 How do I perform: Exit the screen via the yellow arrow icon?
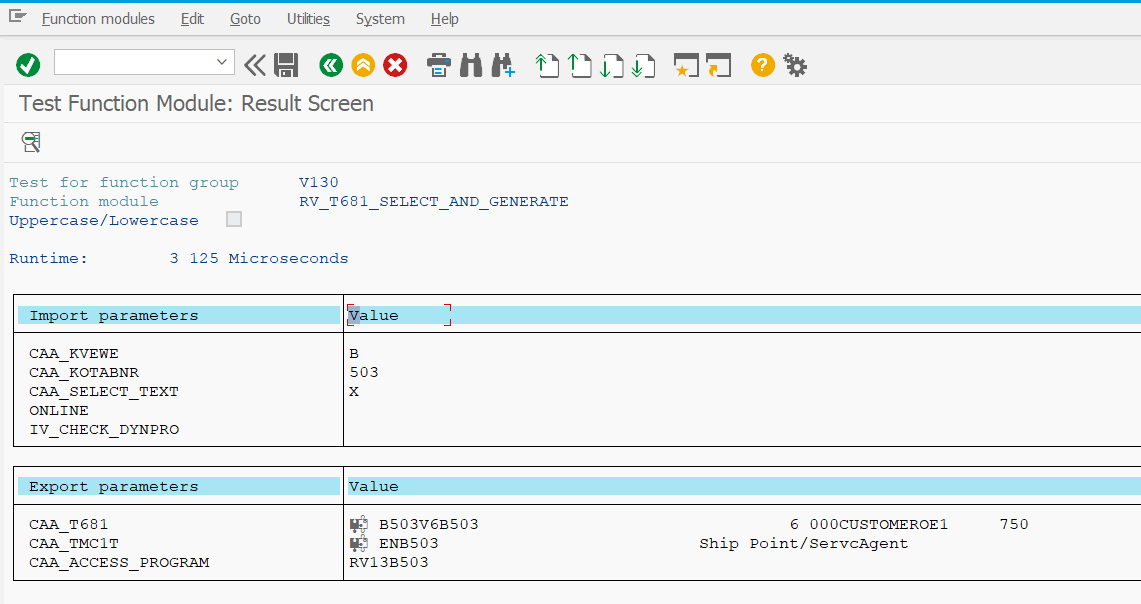click(363, 64)
